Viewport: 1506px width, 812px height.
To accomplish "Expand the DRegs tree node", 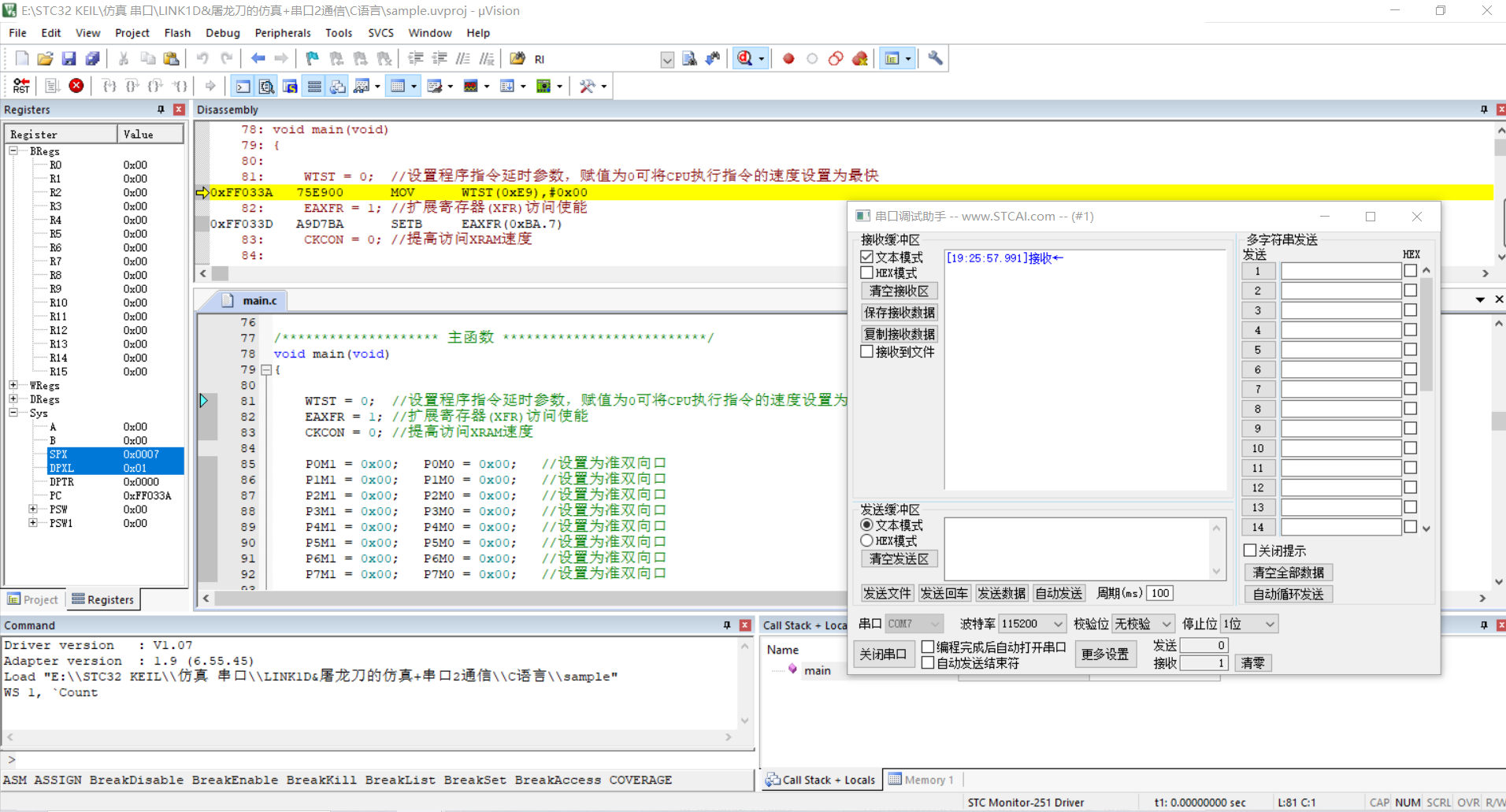I will (x=13, y=399).
